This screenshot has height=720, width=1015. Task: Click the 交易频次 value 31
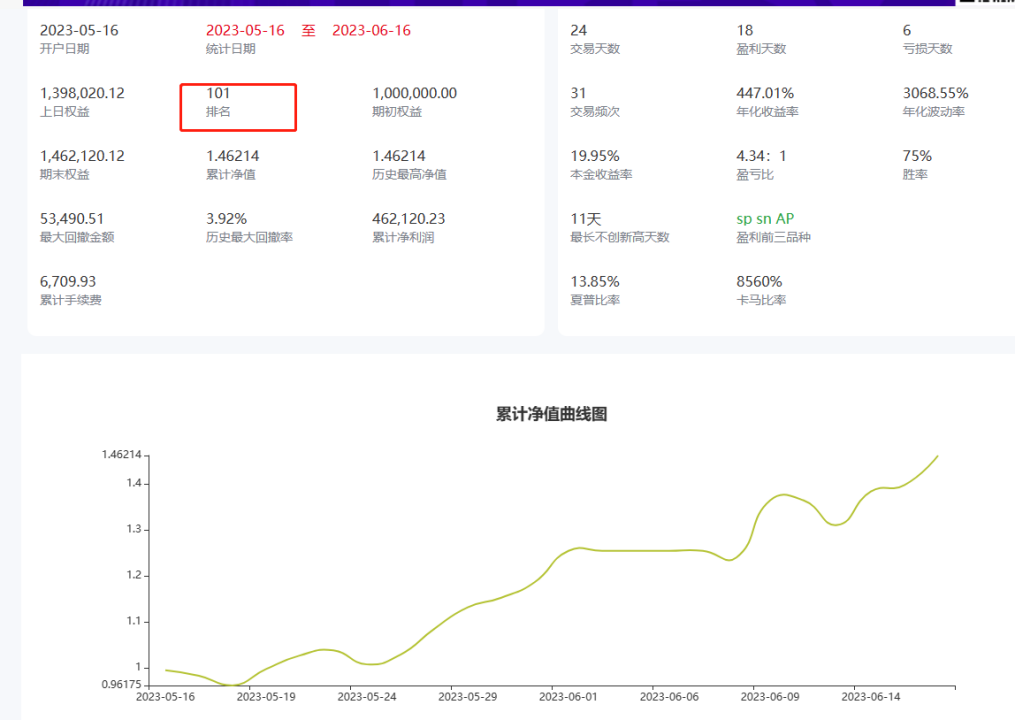click(x=578, y=93)
